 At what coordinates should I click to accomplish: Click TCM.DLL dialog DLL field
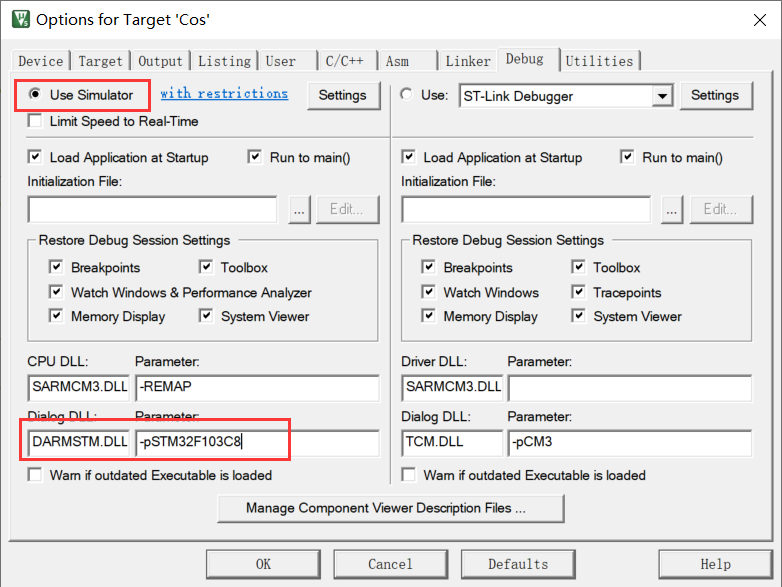(452, 442)
